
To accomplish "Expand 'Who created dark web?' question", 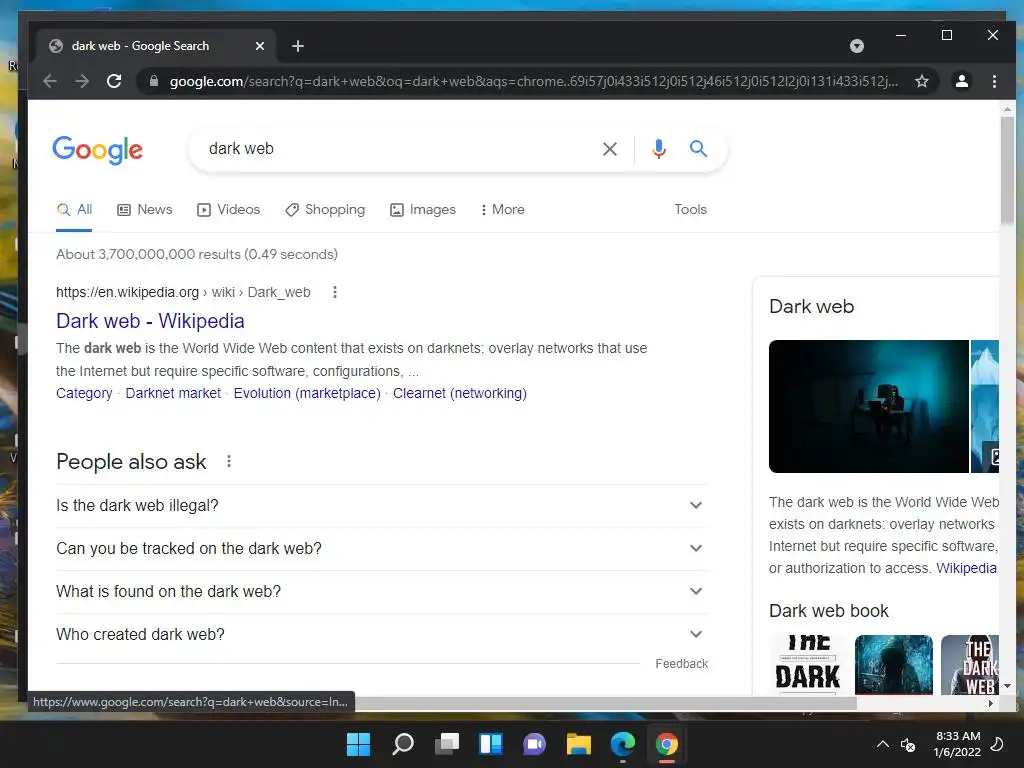I will click(x=381, y=635).
